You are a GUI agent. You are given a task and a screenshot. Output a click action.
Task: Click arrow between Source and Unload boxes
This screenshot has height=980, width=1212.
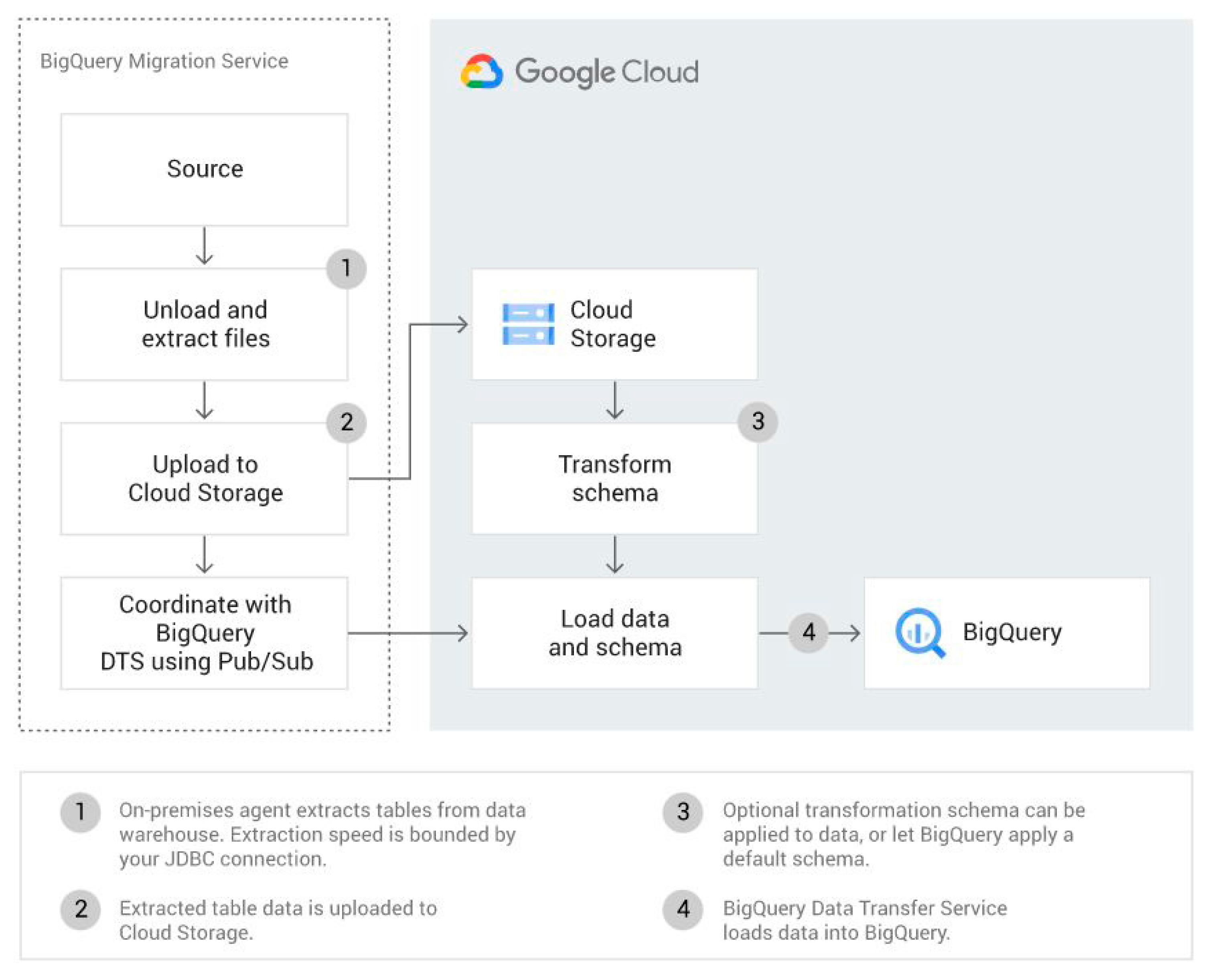pos(205,246)
